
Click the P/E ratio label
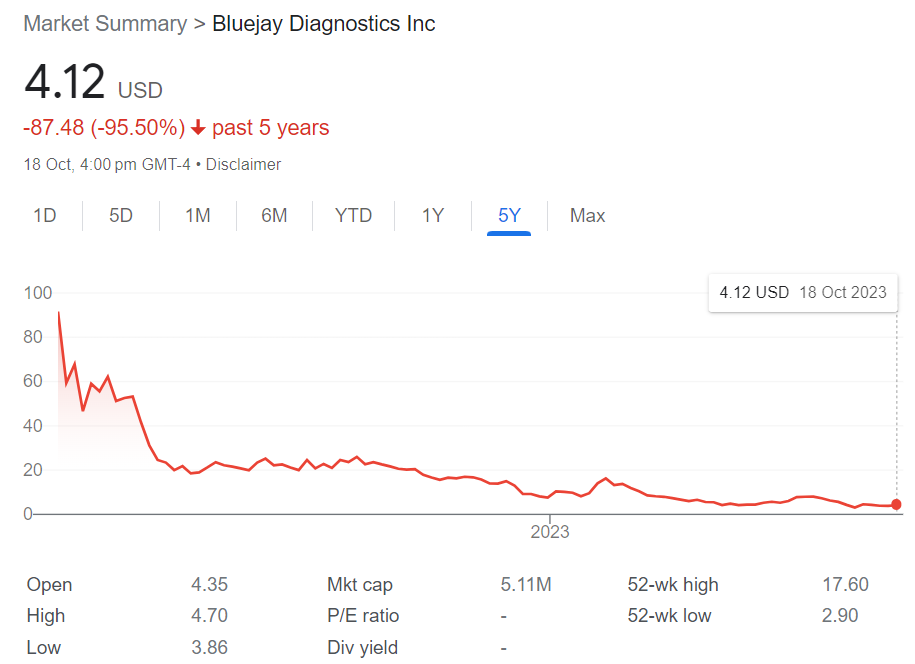[363, 616]
